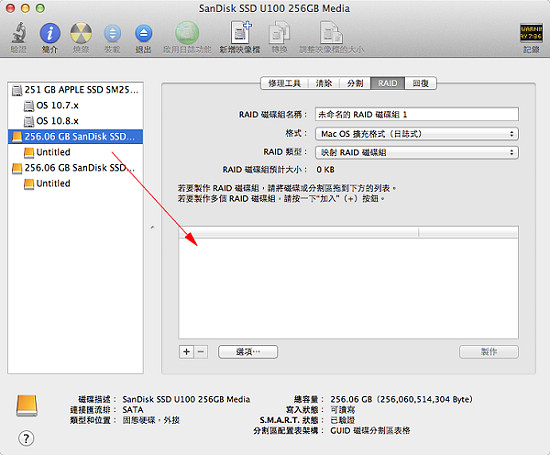This screenshot has width=550, height=455.
Task: Click the red window close button
Action: click(x=11, y=8)
